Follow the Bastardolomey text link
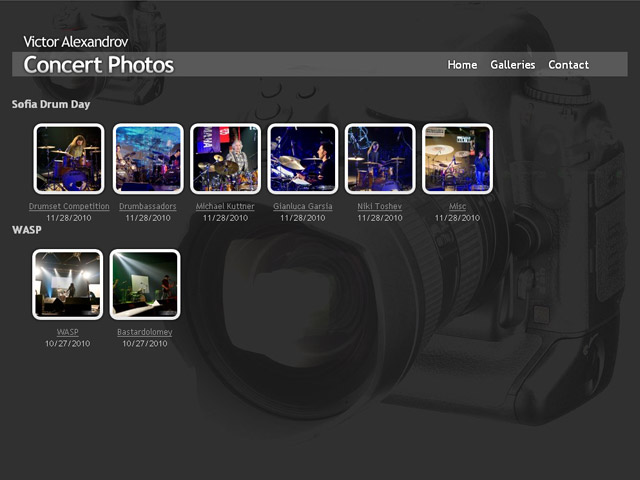Image resolution: width=640 pixels, height=480 pixels. pos(145,332)
